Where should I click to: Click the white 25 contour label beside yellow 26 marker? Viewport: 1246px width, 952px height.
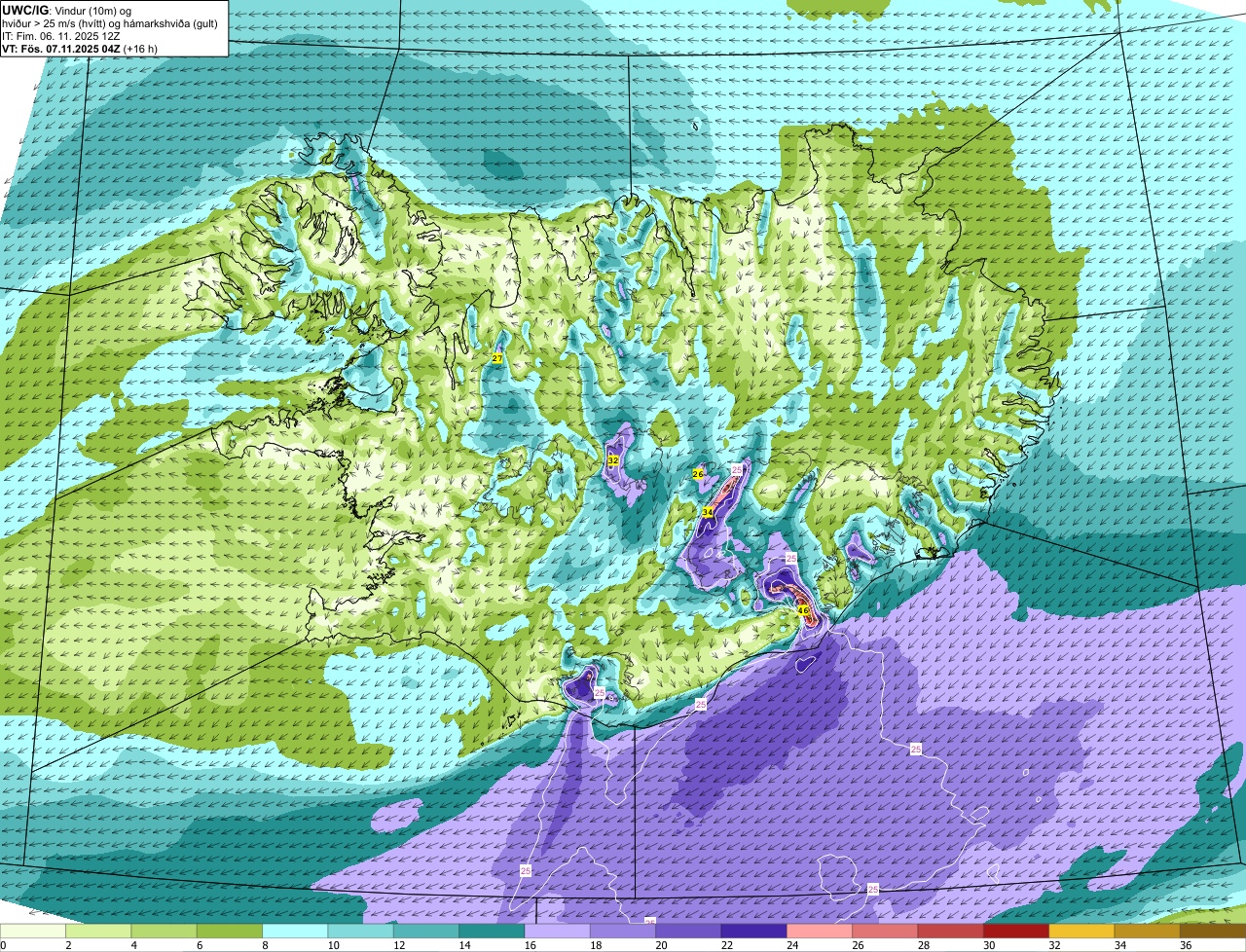coord(737,469)
